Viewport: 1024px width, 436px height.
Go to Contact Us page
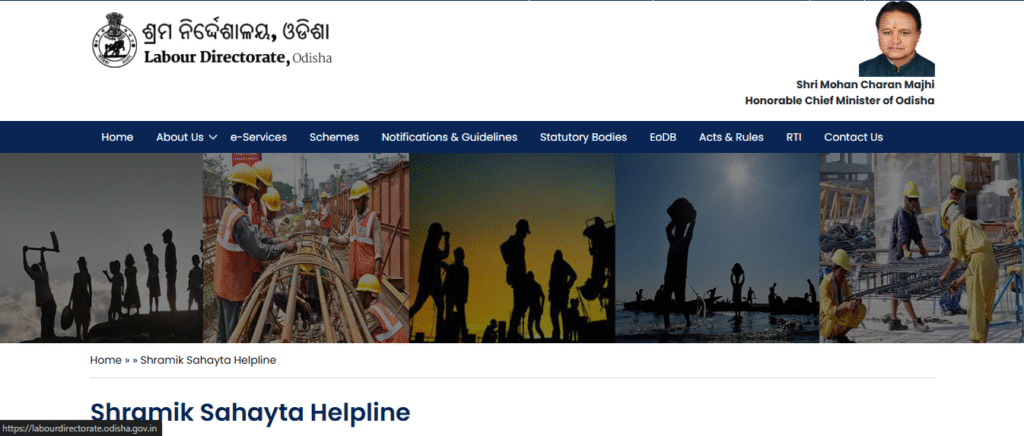853,137
